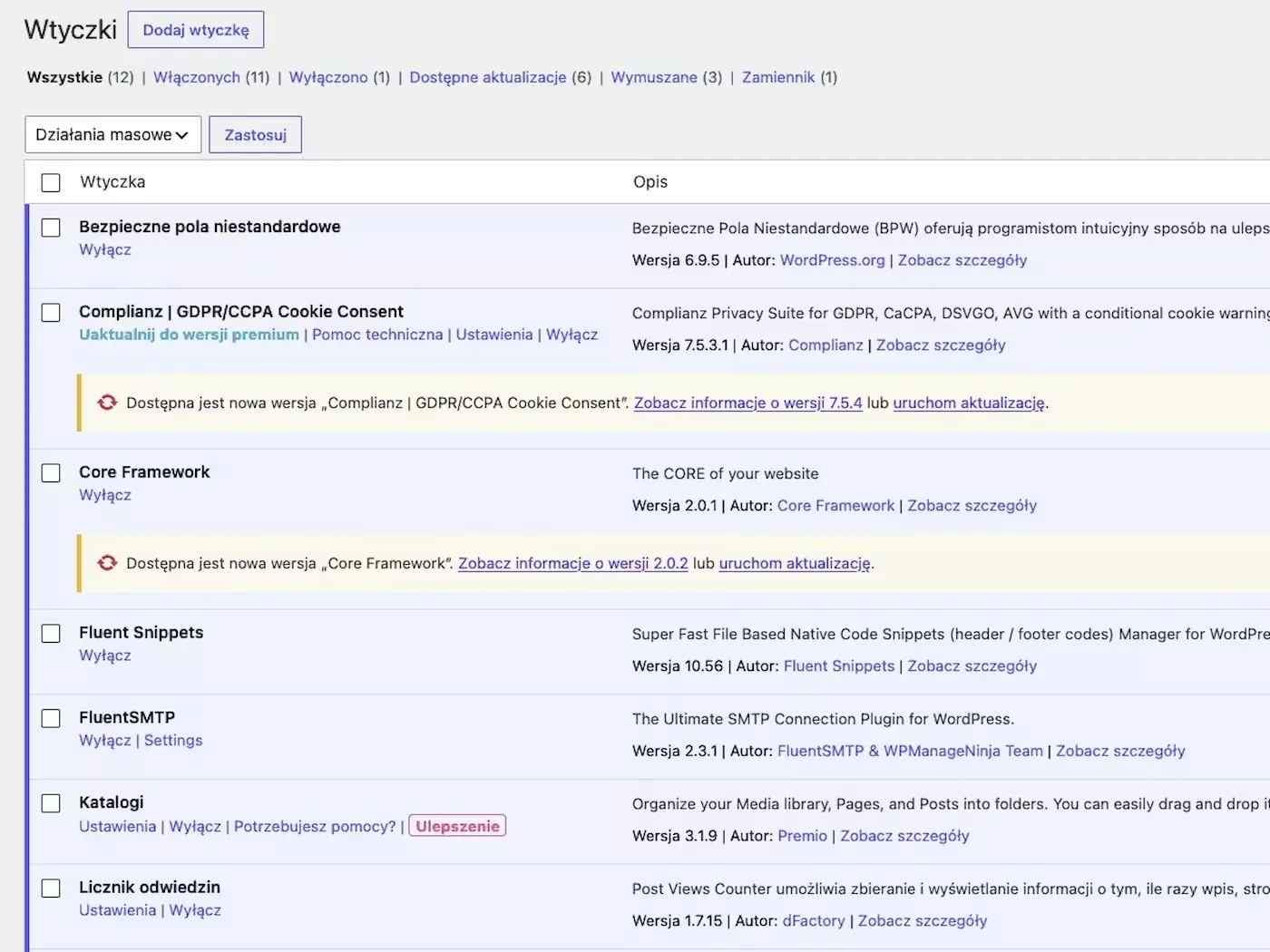Deactivate Core Framework using its Wyłącz link
Image resolution: width=1270 pixels, height=952 pixels.
pos(105,495)
